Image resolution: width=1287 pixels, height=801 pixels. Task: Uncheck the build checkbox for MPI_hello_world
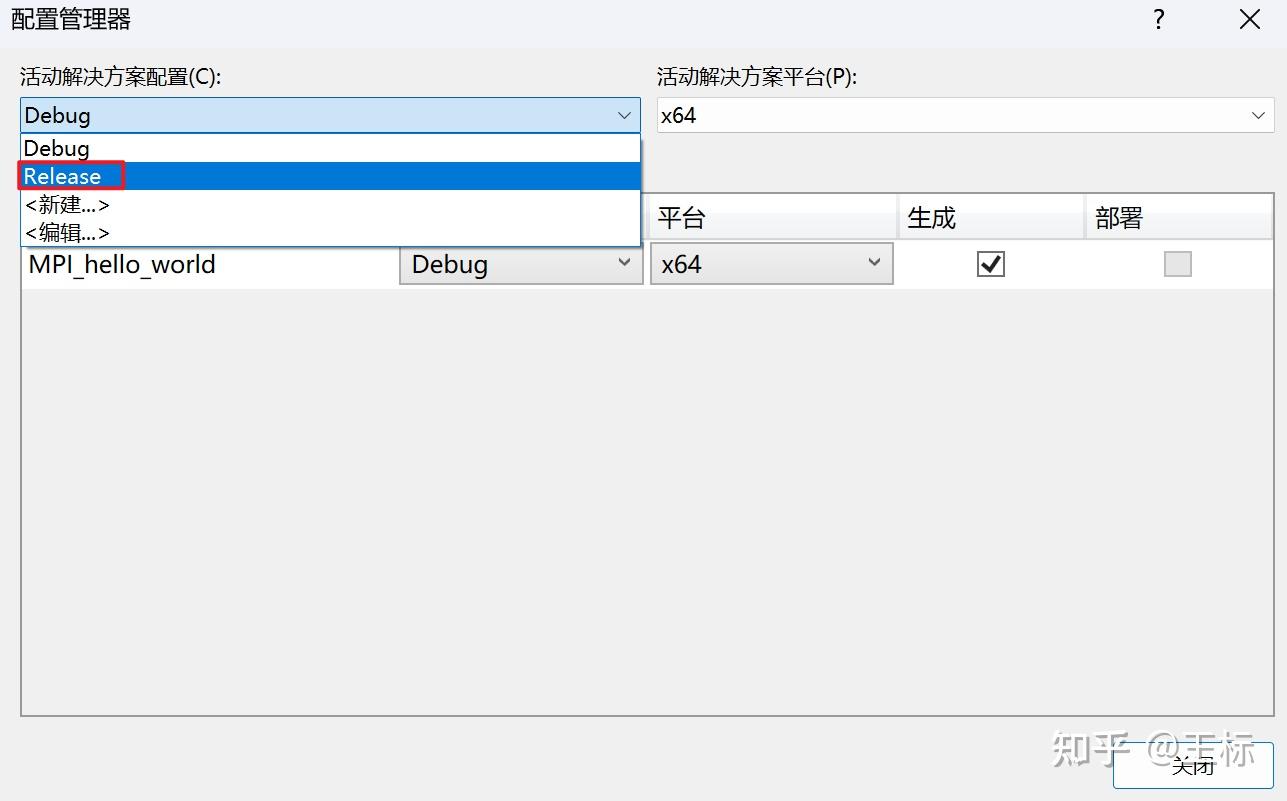point(991,264)
